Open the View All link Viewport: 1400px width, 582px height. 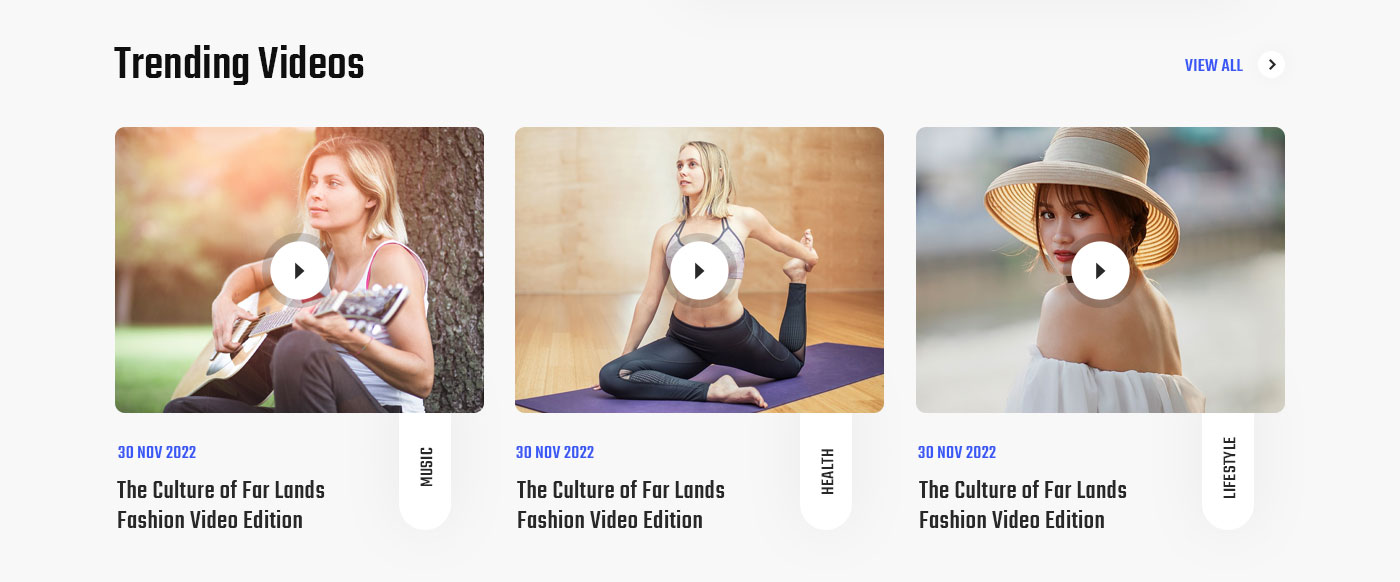pyautogui.click(x=1213, y=65)
